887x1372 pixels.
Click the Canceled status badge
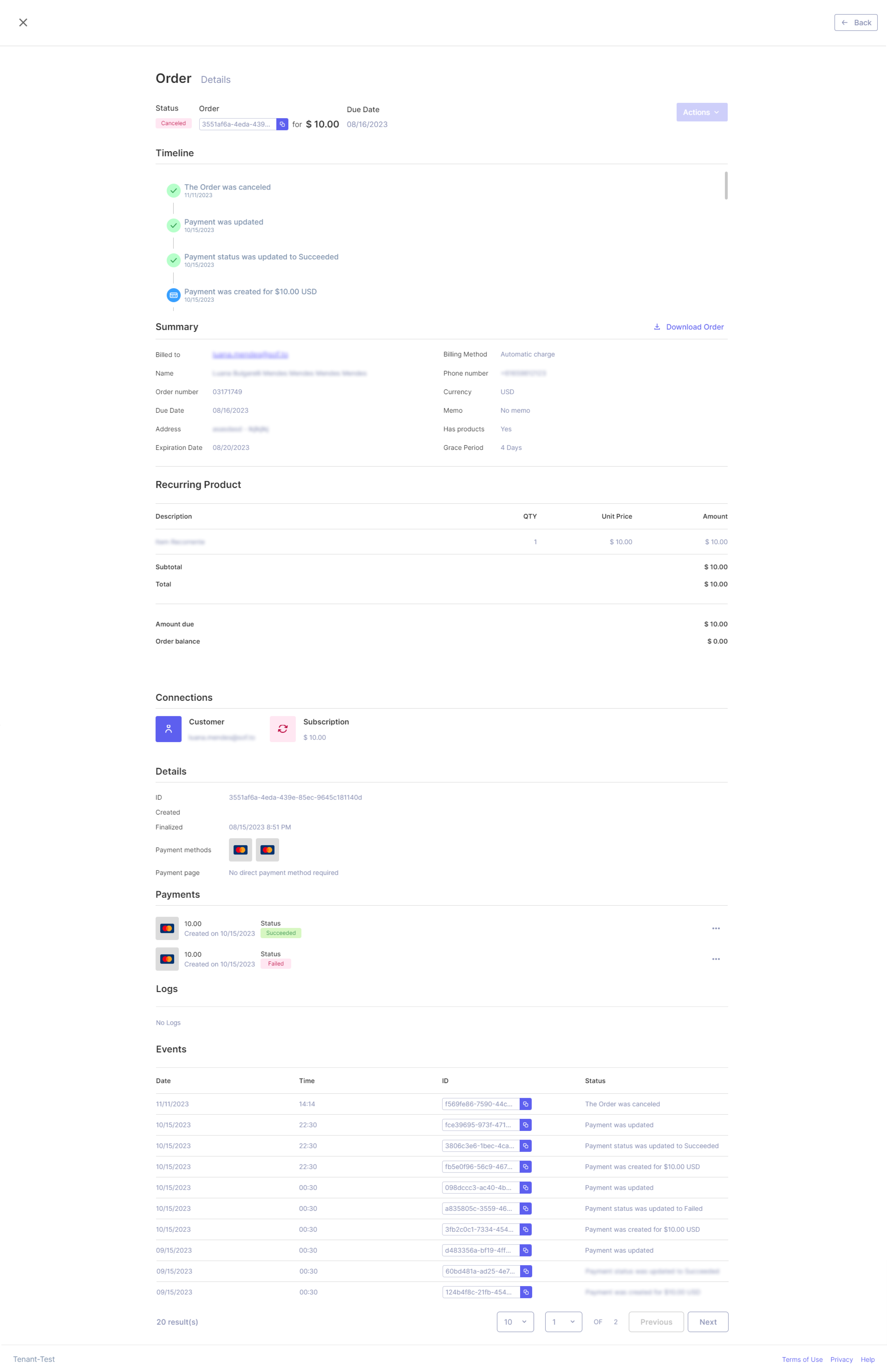[173, 123]
